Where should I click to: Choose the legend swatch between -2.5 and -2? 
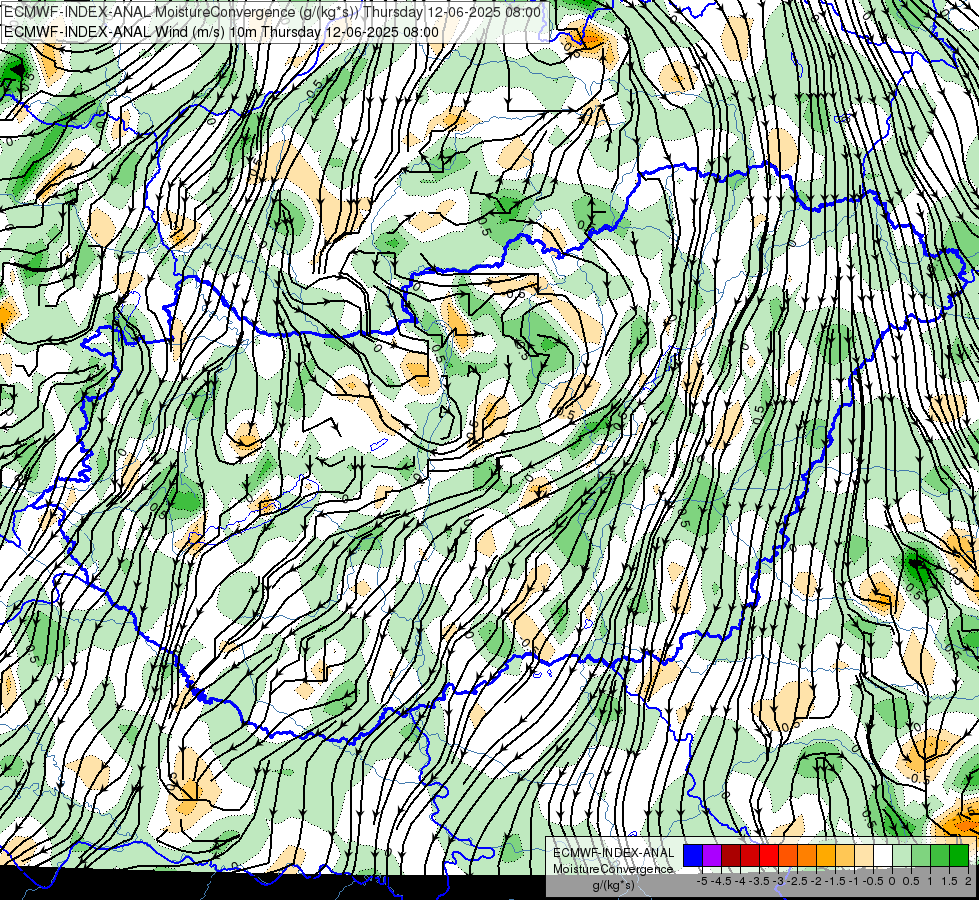807,855
